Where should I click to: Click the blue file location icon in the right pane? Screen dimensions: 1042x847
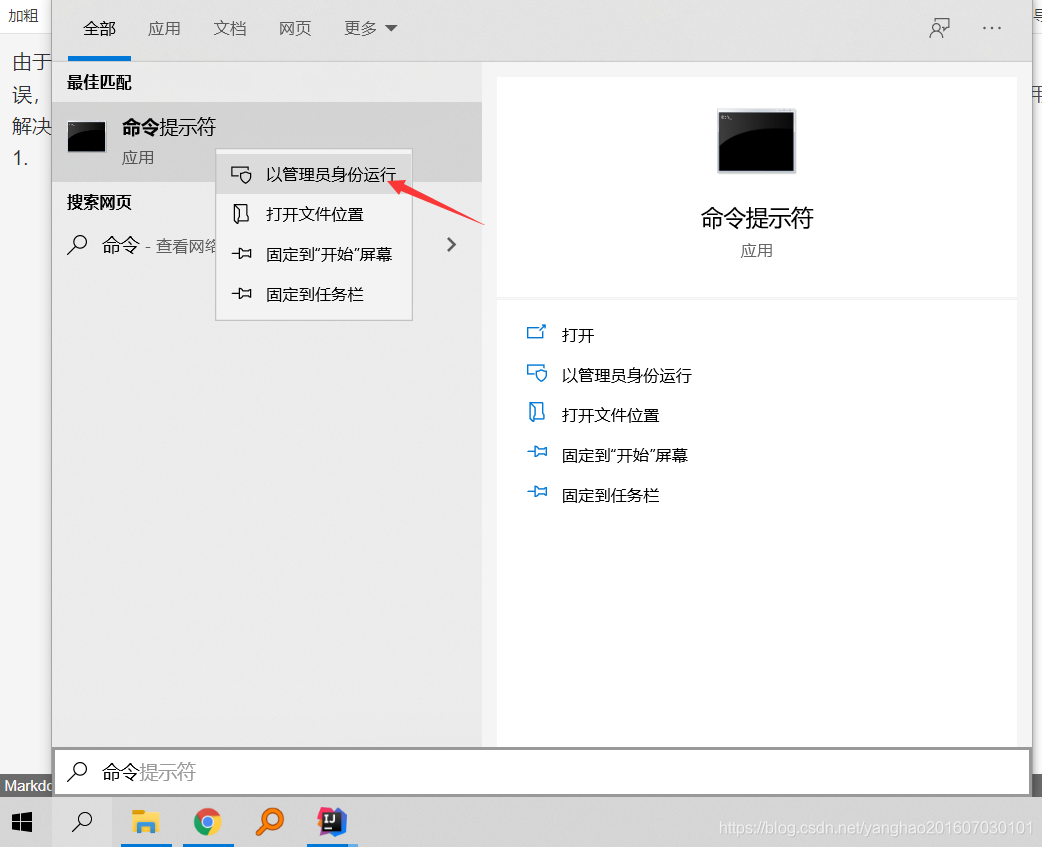(x=536, y=413)
